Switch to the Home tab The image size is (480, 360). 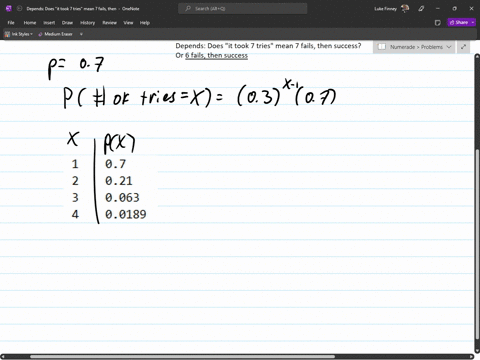point(30,23)
